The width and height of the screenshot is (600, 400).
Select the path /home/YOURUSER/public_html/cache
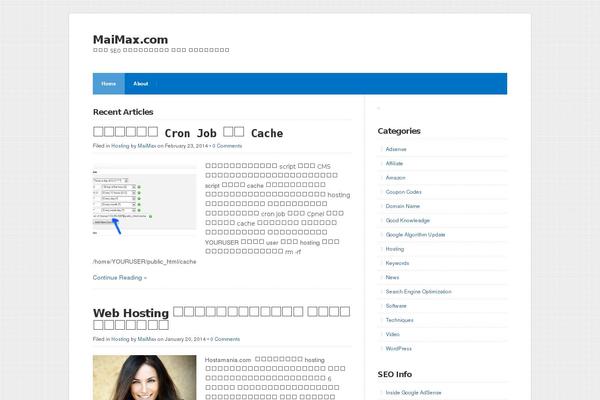point(144,262)
